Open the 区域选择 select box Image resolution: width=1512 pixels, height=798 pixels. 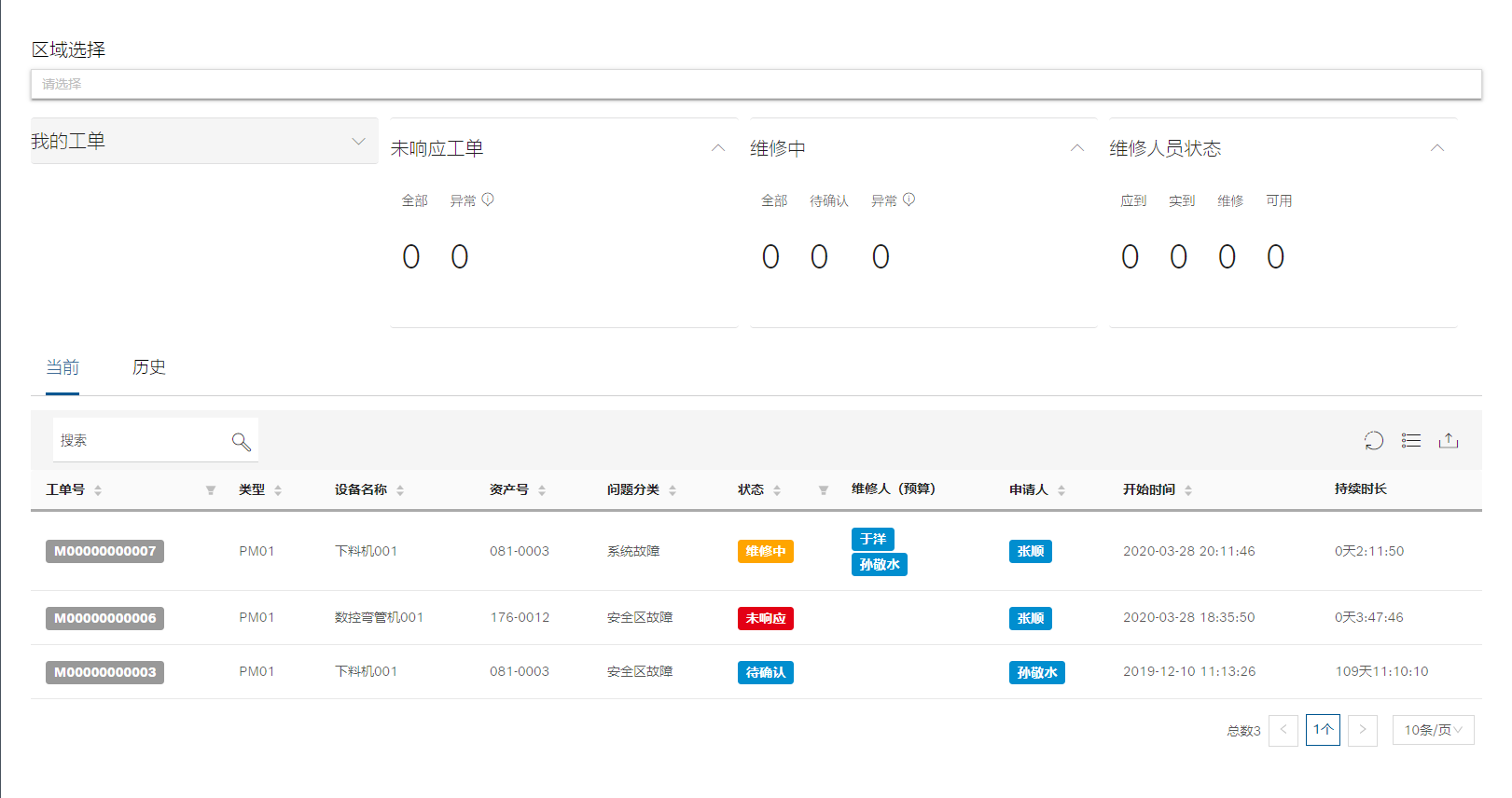(756, 84)
